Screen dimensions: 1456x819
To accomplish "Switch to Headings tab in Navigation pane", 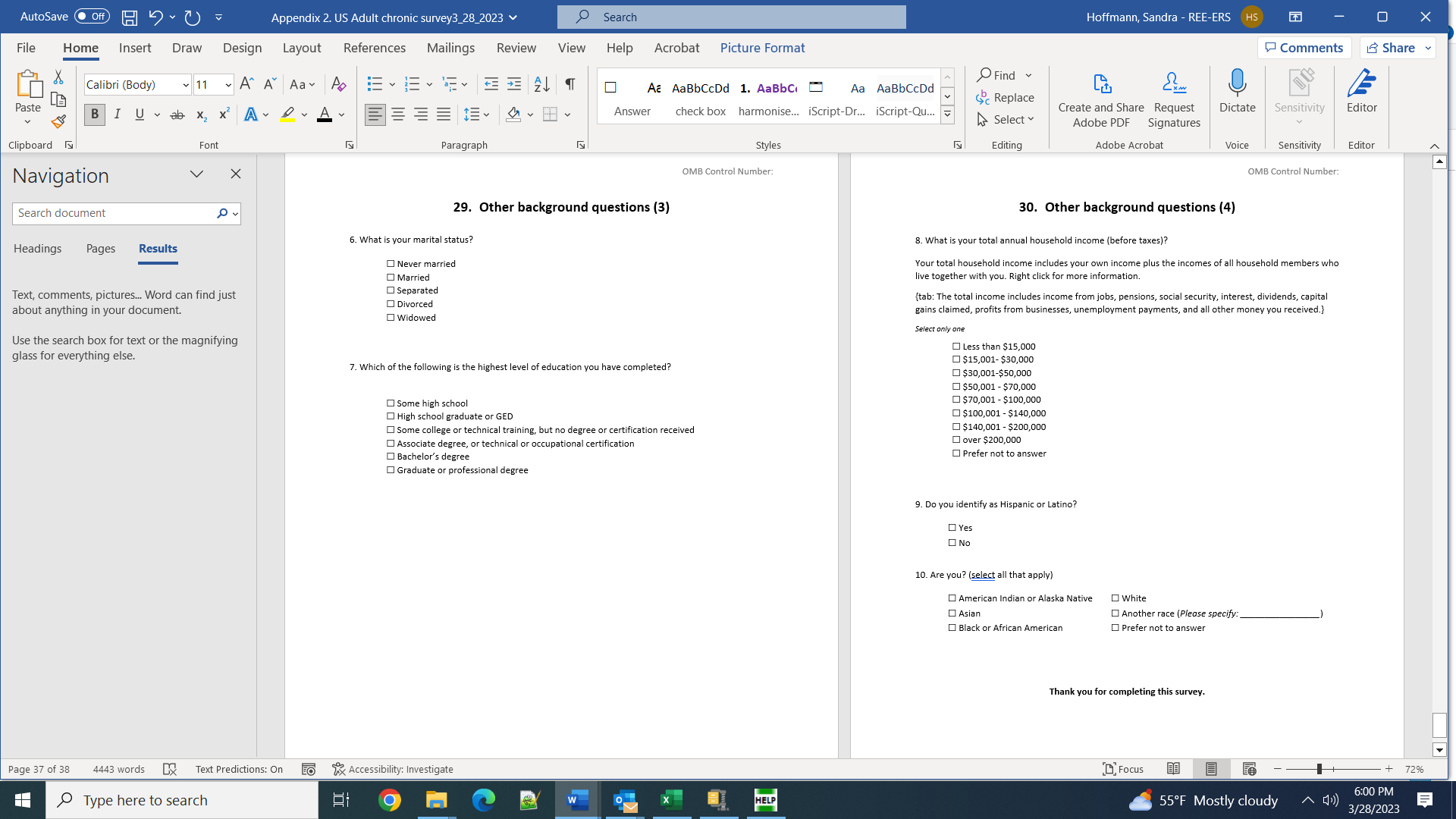I will (37, 249).
